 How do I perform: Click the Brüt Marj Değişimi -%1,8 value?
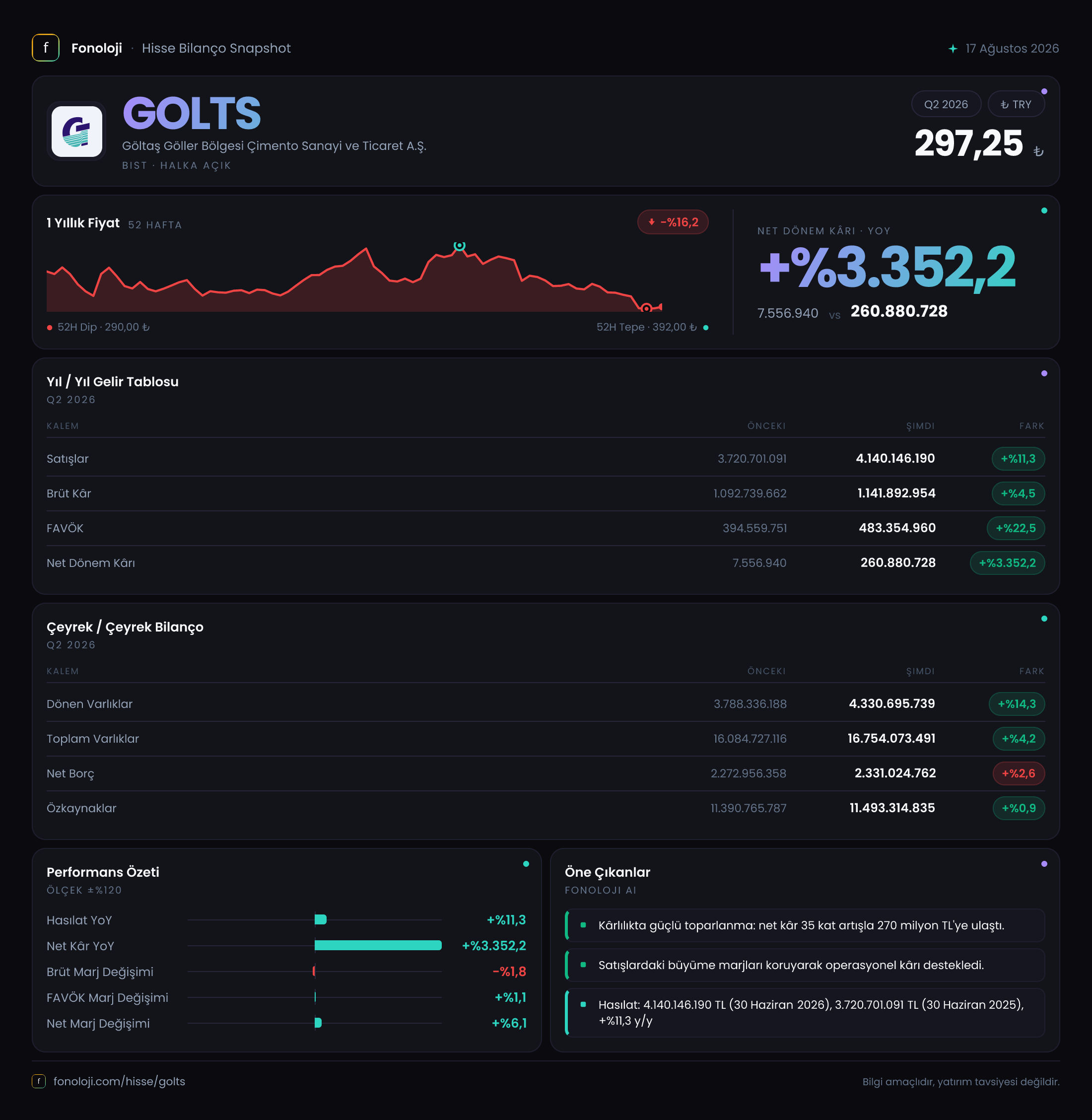pyautogui.click(x=509, y=972)
